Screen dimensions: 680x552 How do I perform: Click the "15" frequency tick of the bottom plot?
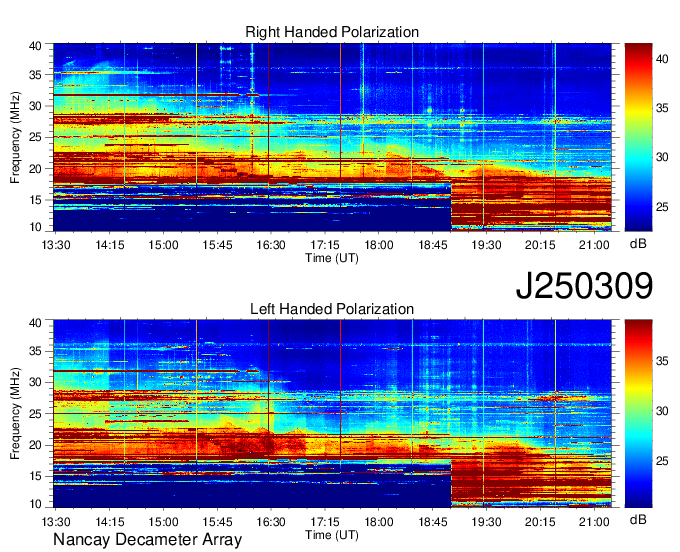pyautogui.click(x=35, y=477)
